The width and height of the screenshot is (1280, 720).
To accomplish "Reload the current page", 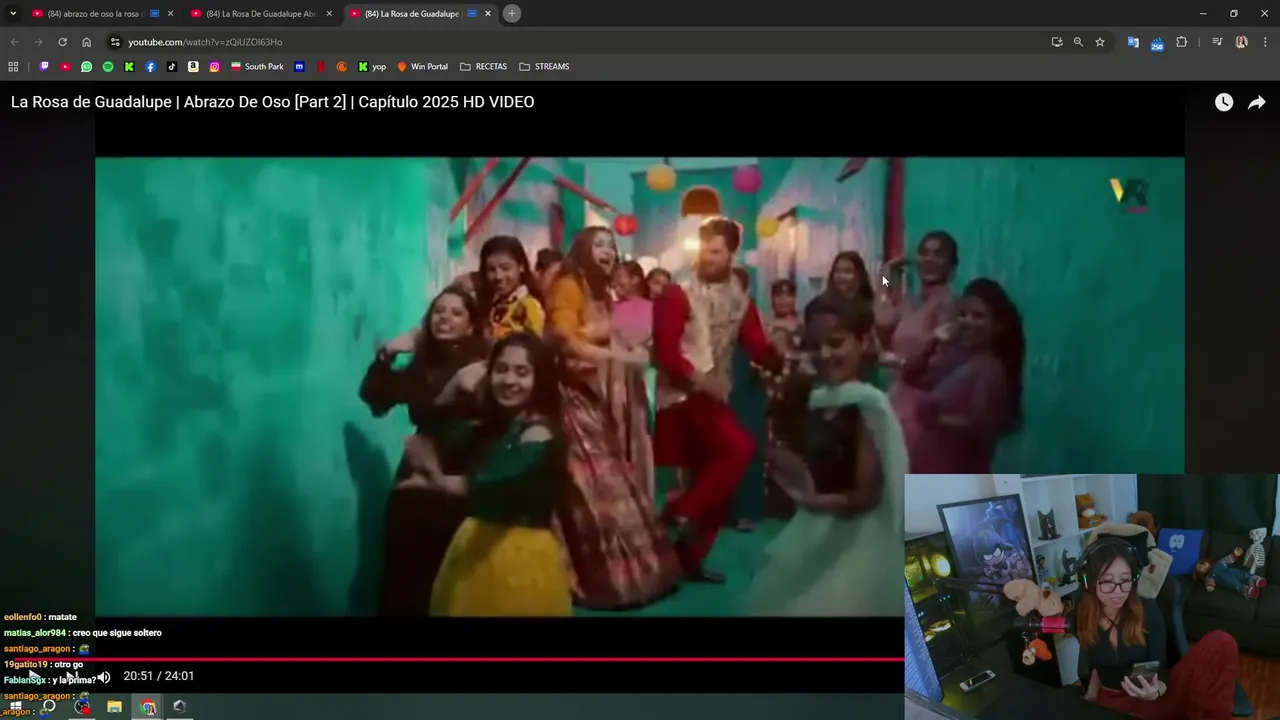I will point(62,42).
